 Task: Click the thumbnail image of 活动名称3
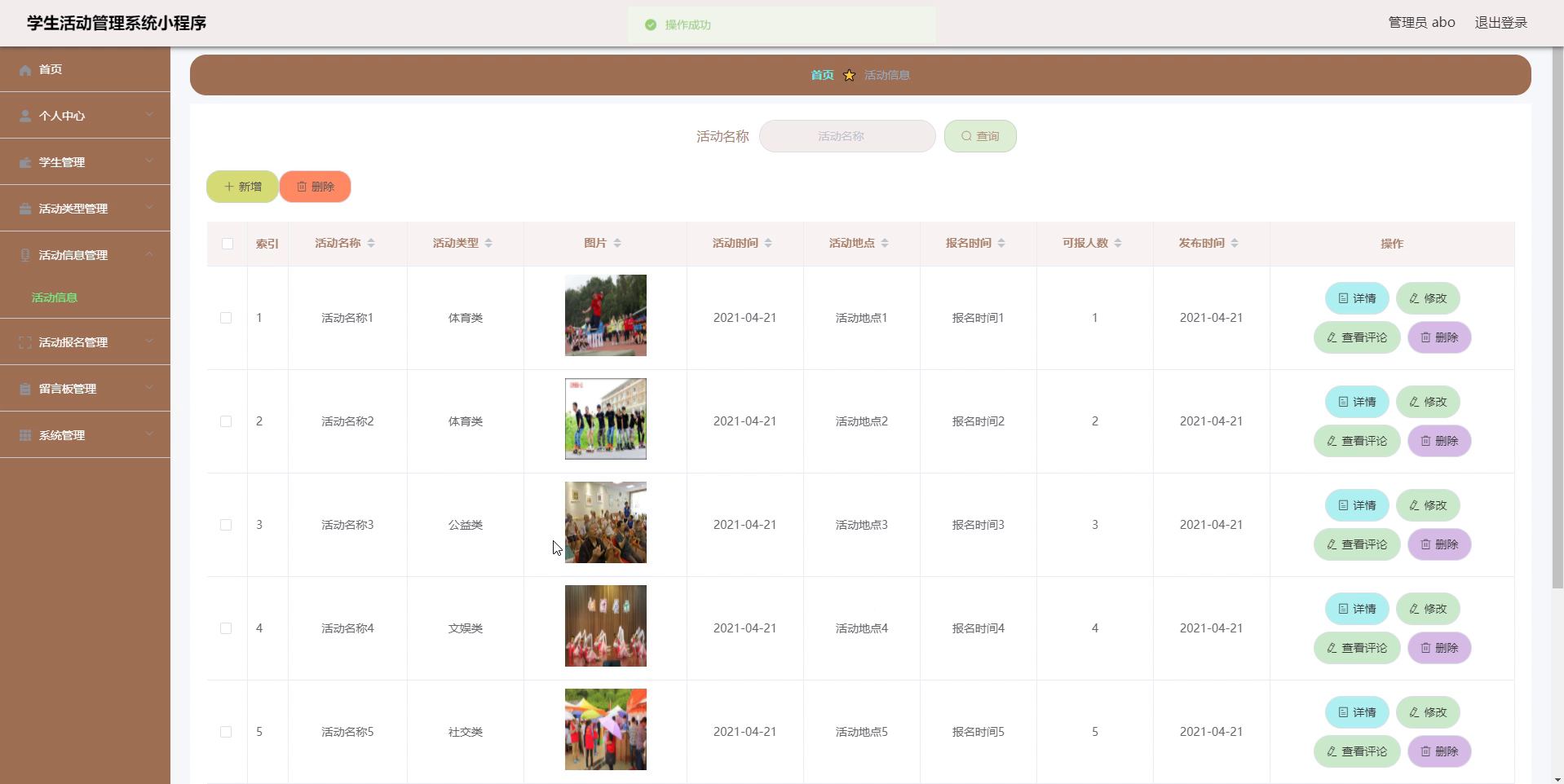click(606, 522)
